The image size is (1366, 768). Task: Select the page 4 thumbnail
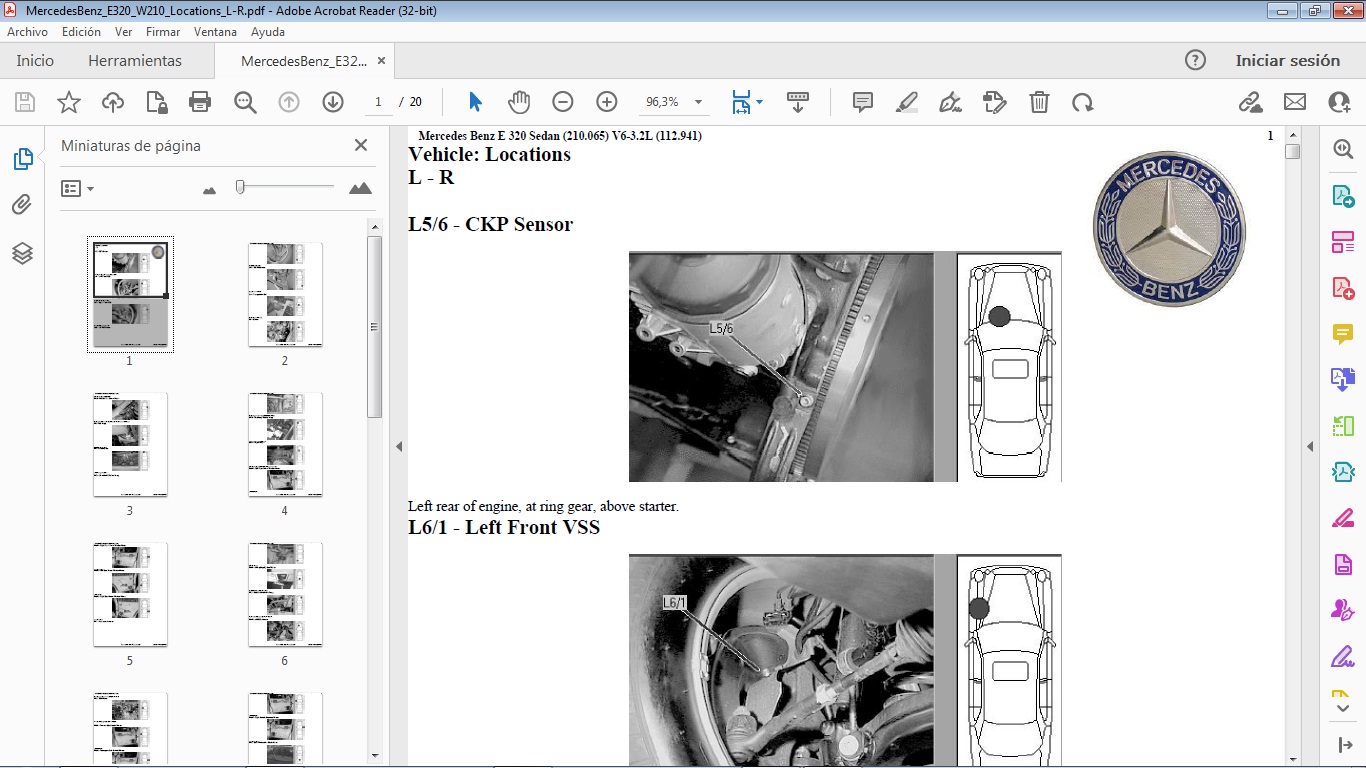285,444
